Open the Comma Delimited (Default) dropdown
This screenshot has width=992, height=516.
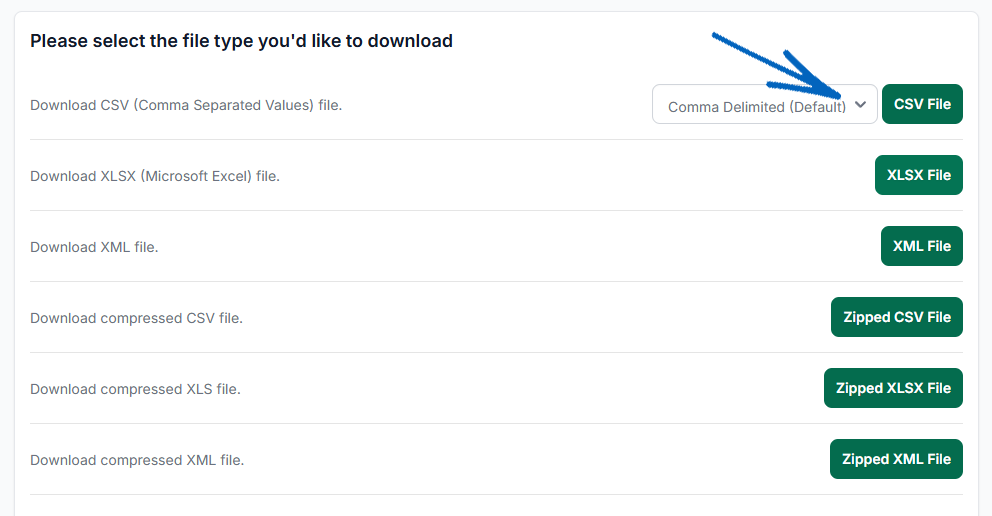point(764,104)
